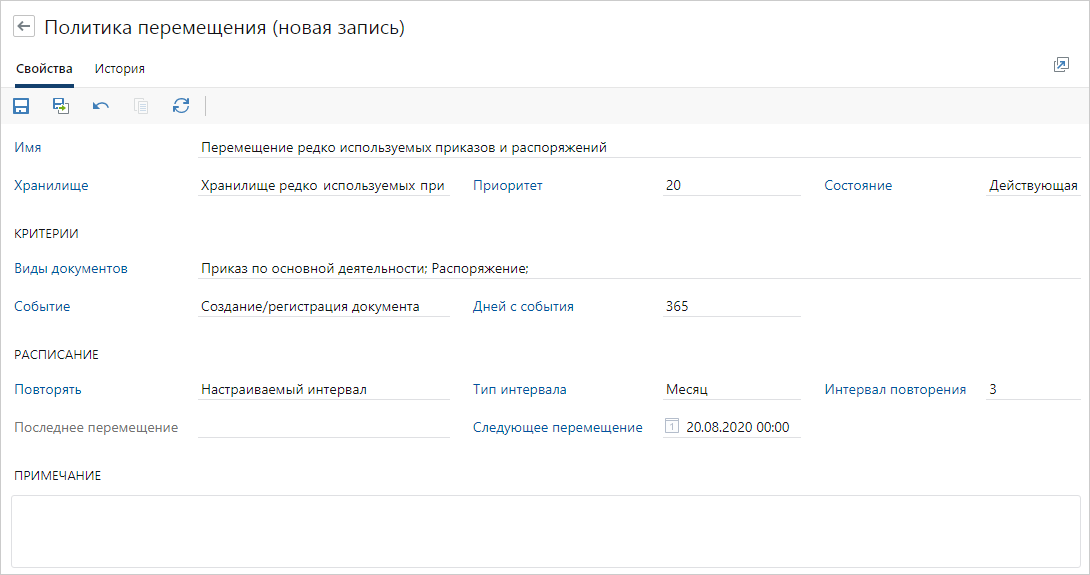Open the Повторять dropdown with Настраиваемый интервал

point(324,390)
